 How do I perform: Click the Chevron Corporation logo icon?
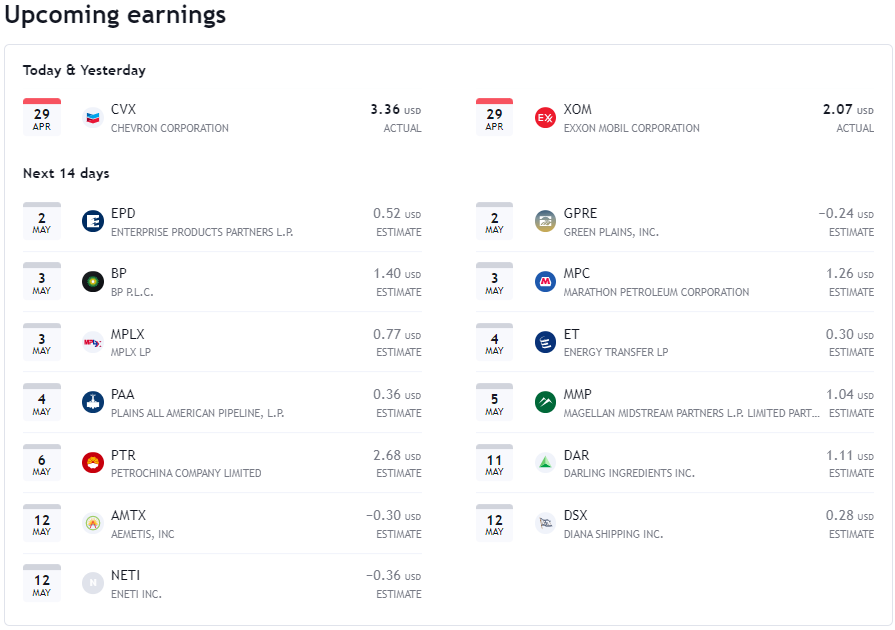point(92,118)
